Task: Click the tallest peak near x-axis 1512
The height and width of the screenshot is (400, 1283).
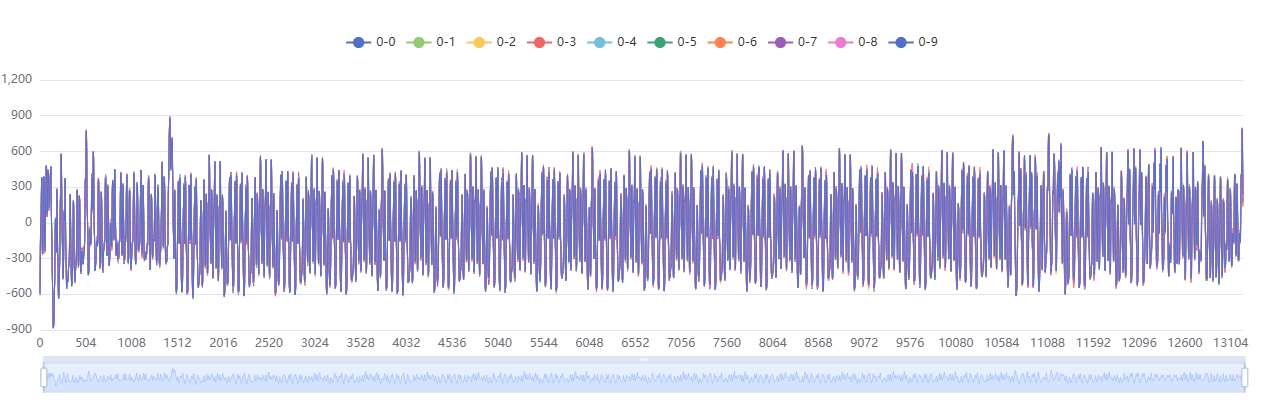Action: click(170, 118)
